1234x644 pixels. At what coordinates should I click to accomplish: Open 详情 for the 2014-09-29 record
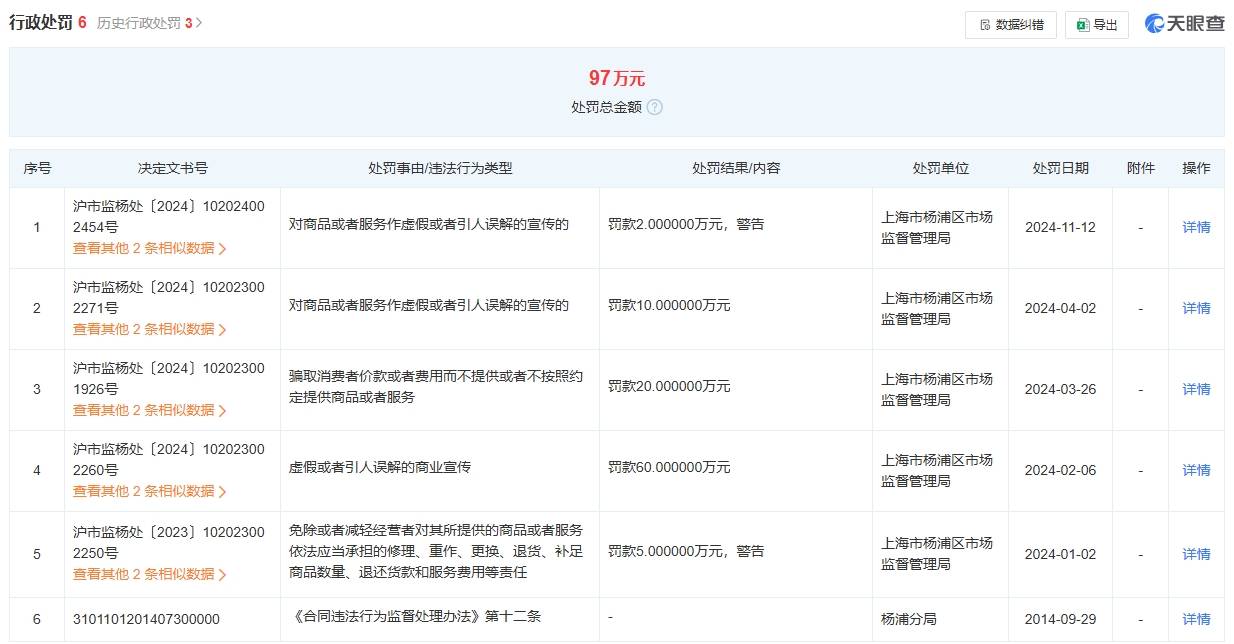(x=1196, y=619)
